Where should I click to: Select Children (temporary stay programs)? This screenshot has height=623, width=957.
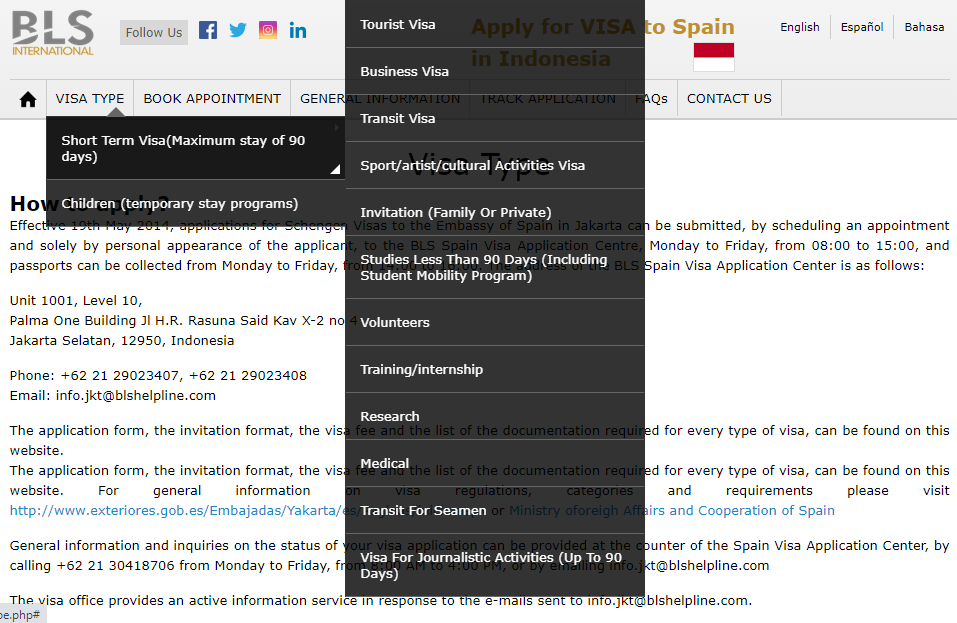point(180,204)
